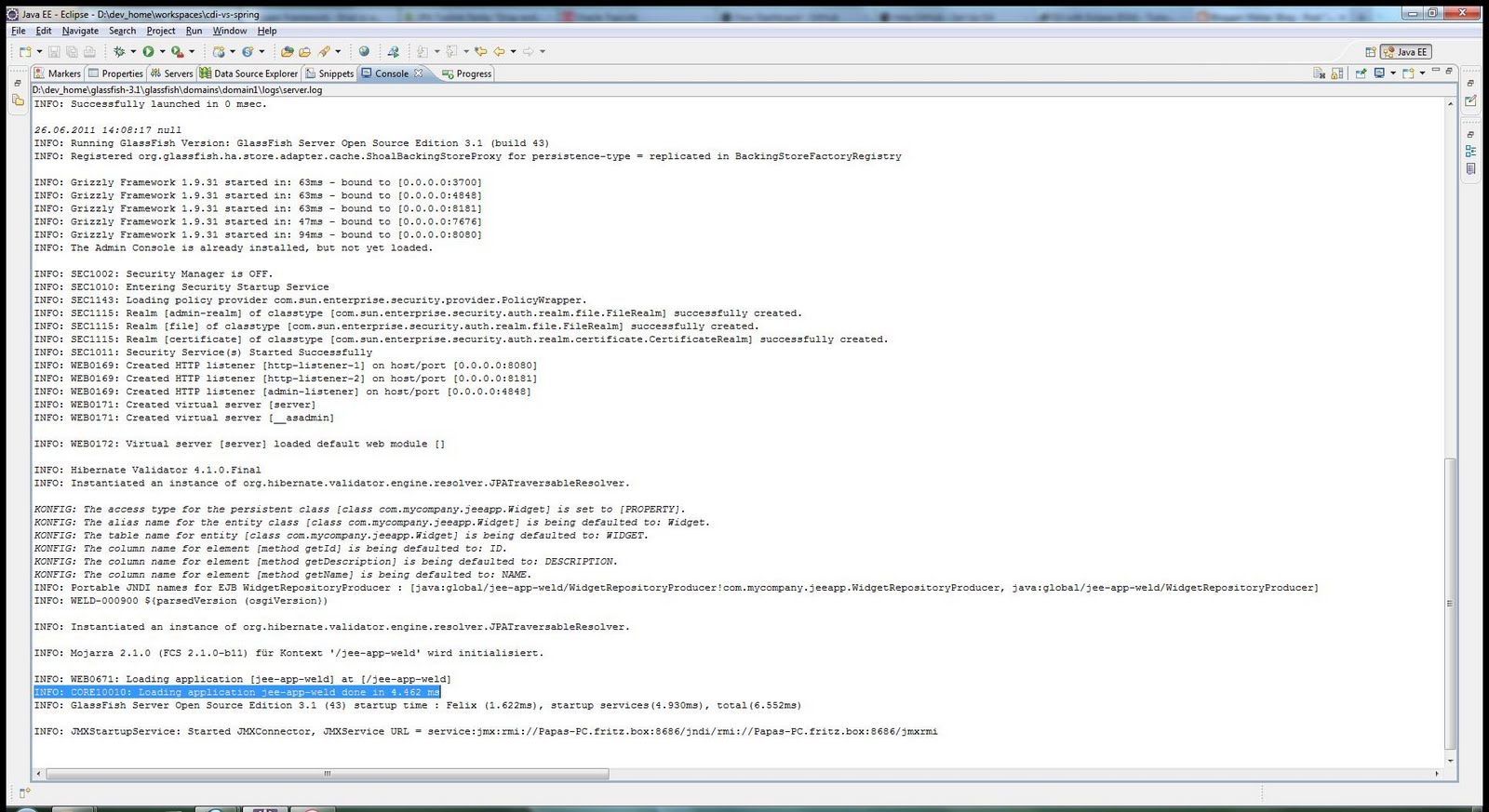
Task: Open the Open Console dropdown arrow
Action: (x=1422, y=73)
